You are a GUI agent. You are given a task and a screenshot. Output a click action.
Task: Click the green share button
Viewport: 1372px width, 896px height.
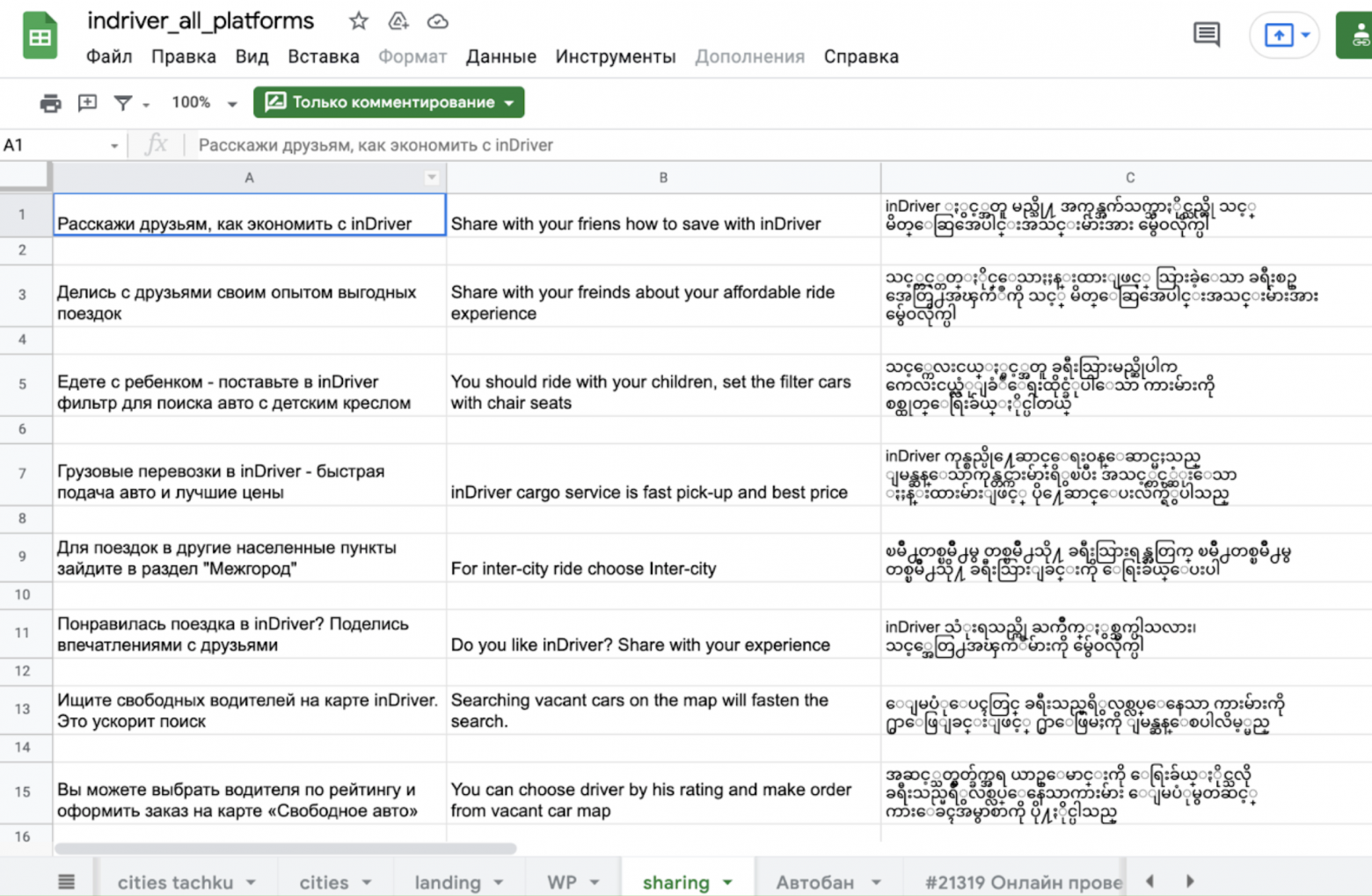1355,35
